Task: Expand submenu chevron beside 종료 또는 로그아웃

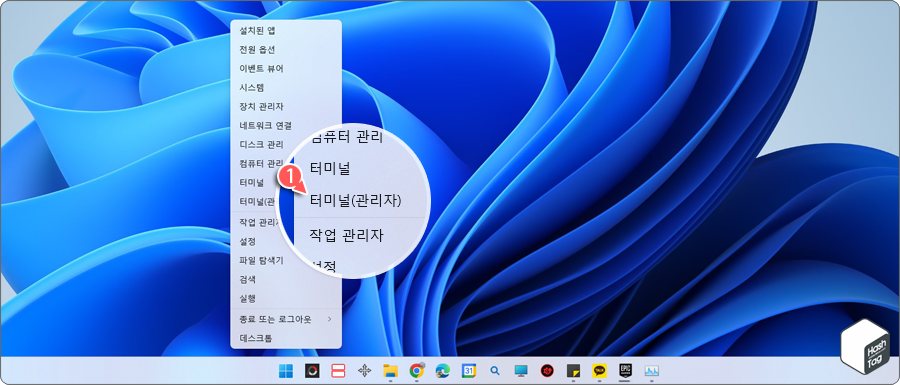Action: (329, 318)
